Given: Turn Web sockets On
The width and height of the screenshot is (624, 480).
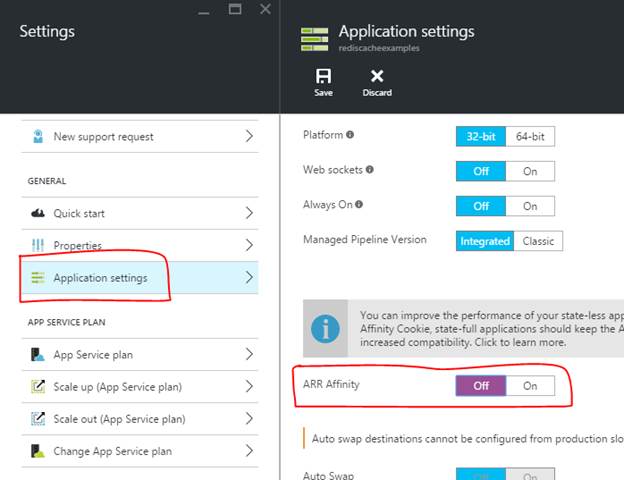Looking at the screenshot, I should point(530,171).
